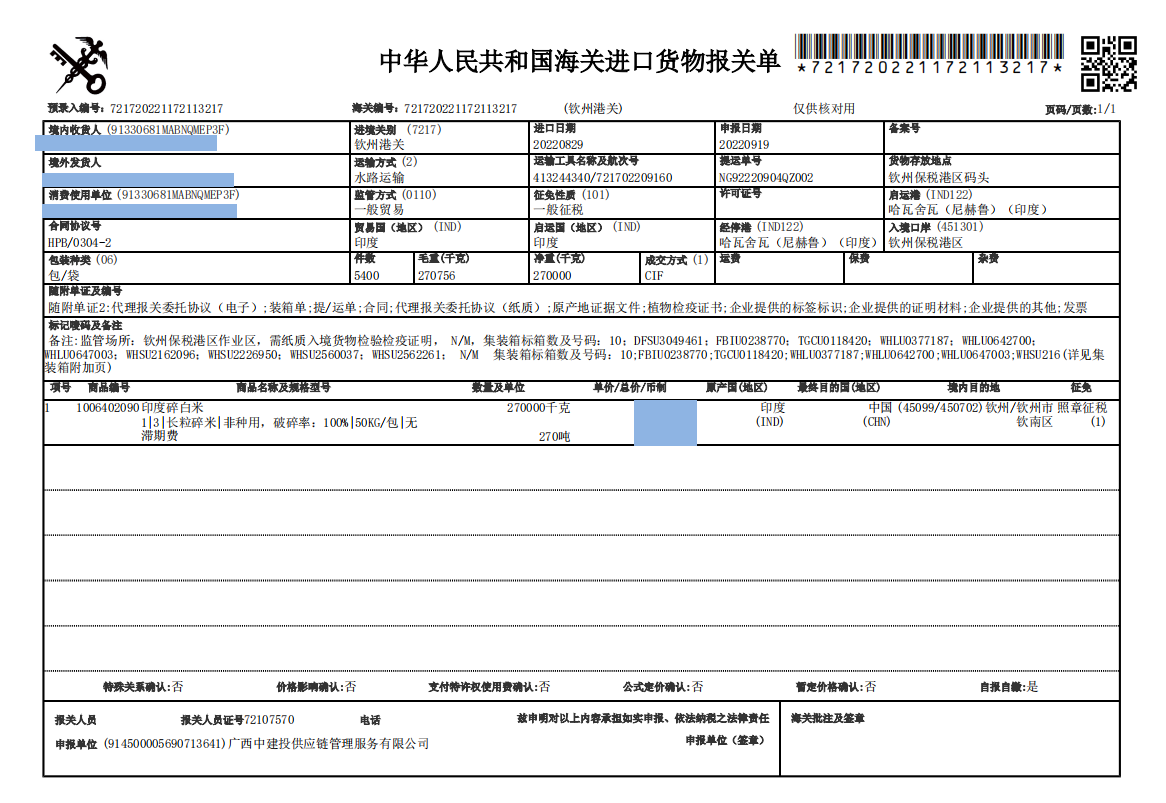Select the 海关编号 value 721720221172113217

point(460,109)
